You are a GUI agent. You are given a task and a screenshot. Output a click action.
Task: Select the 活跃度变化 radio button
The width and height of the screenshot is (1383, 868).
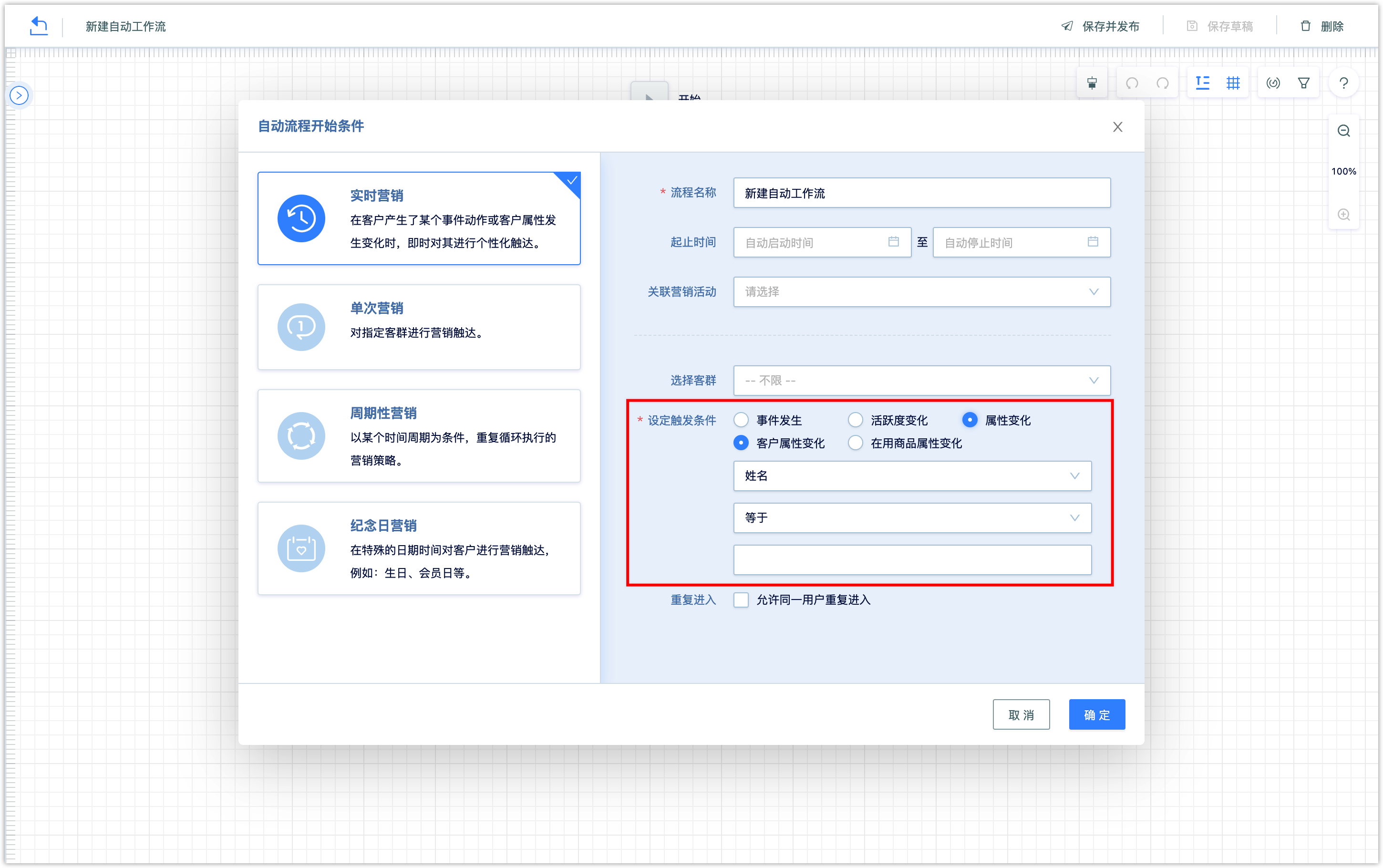(x=855, y=420)
